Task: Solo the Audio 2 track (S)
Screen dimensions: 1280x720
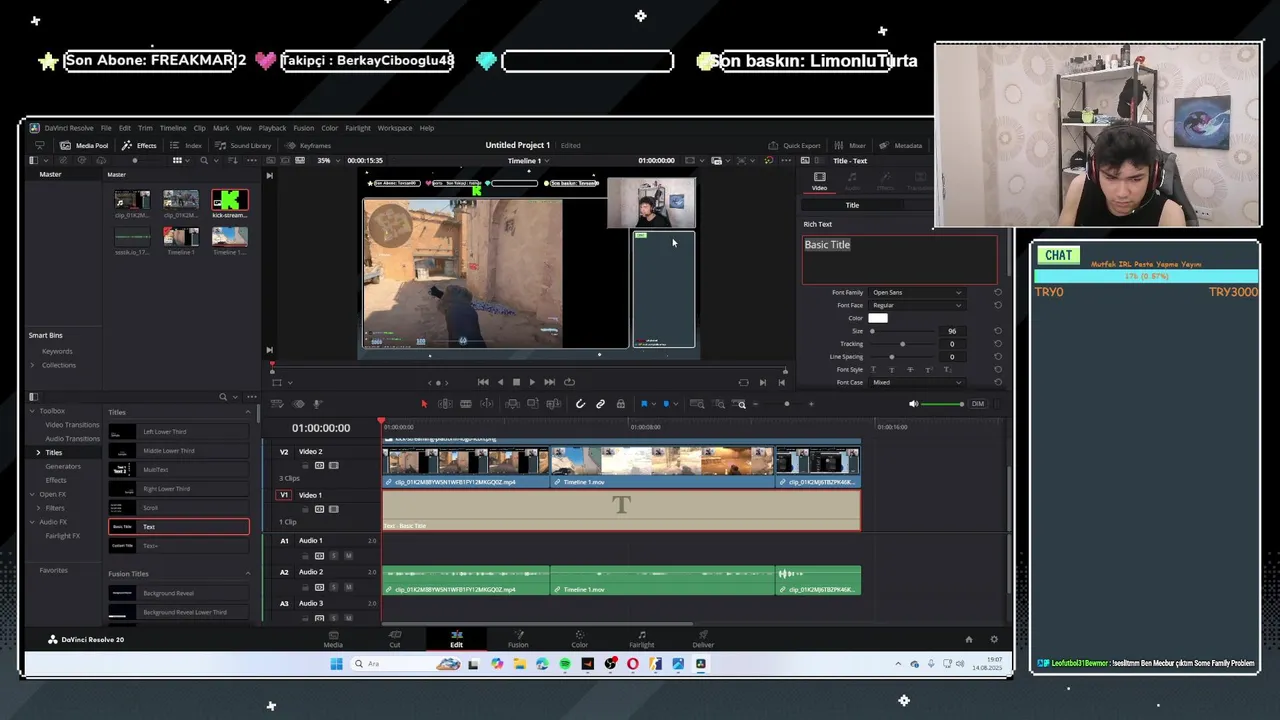Action: pos(334,588)
